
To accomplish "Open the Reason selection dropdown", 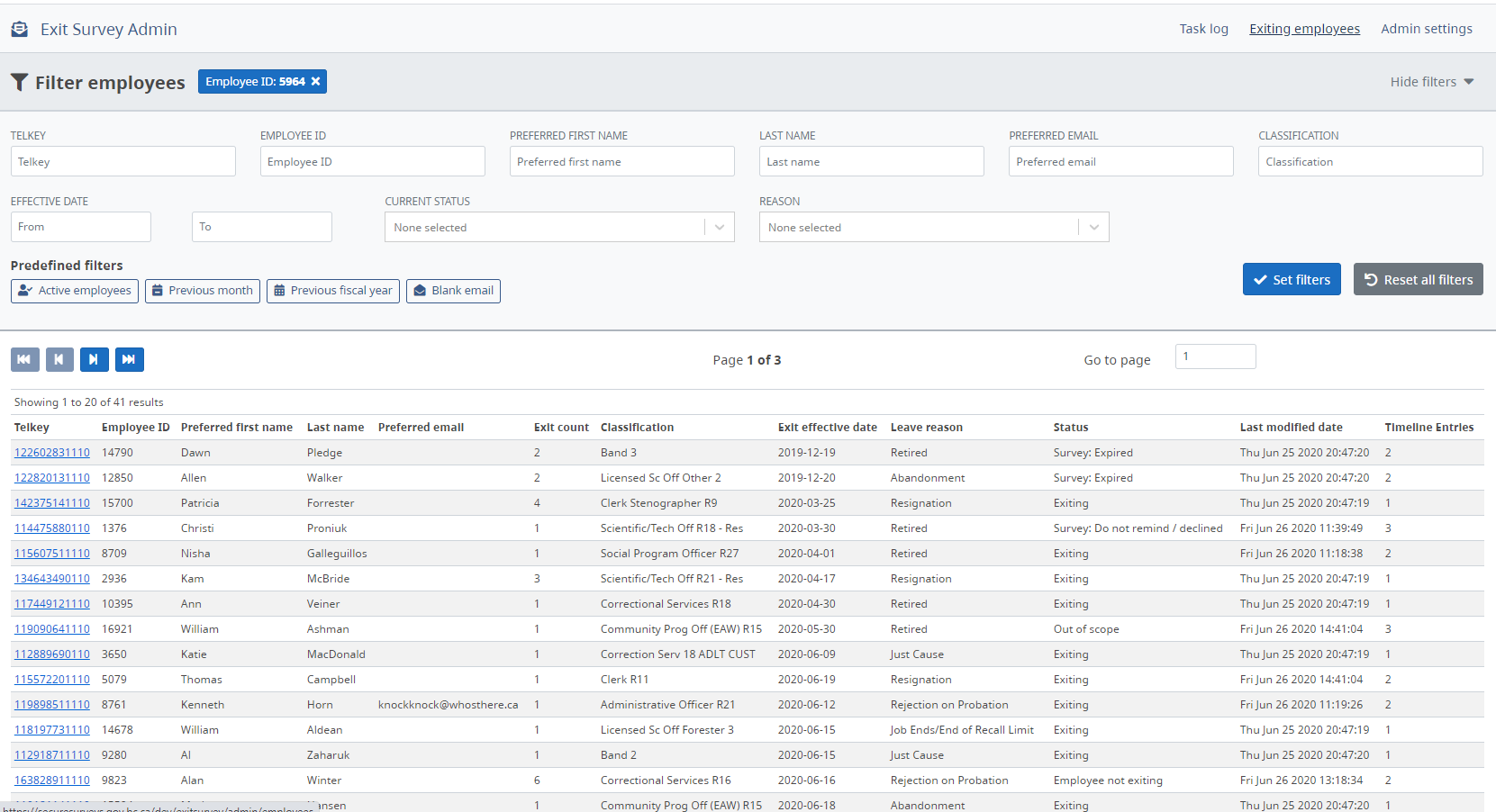I will coord(1093,227).
